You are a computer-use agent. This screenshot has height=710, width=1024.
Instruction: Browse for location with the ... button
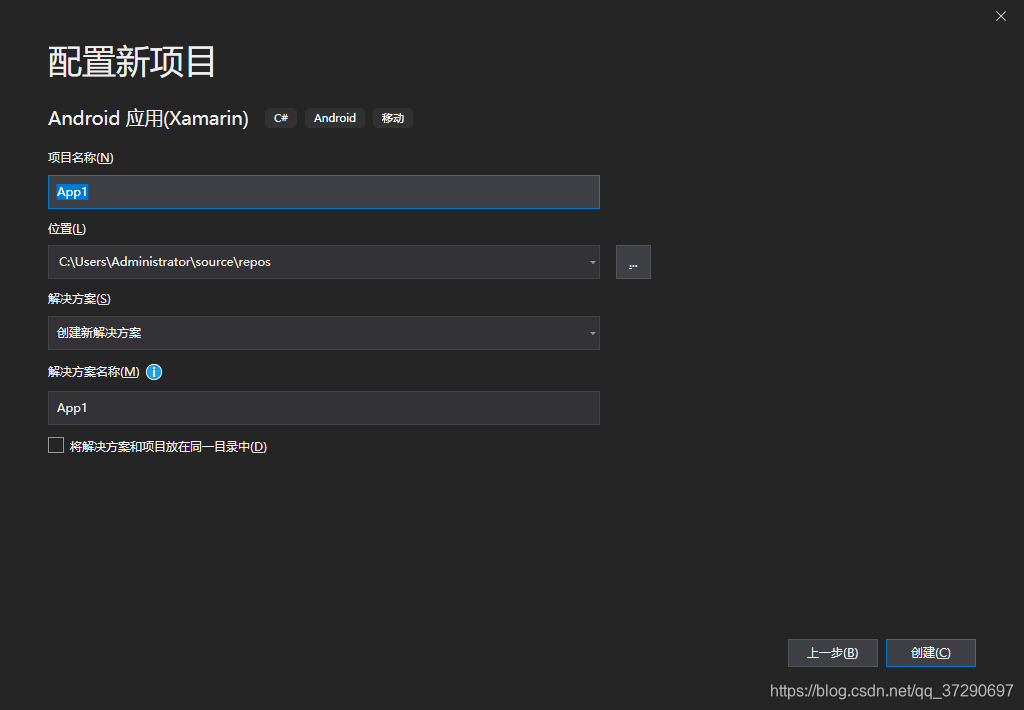point(633,262)
